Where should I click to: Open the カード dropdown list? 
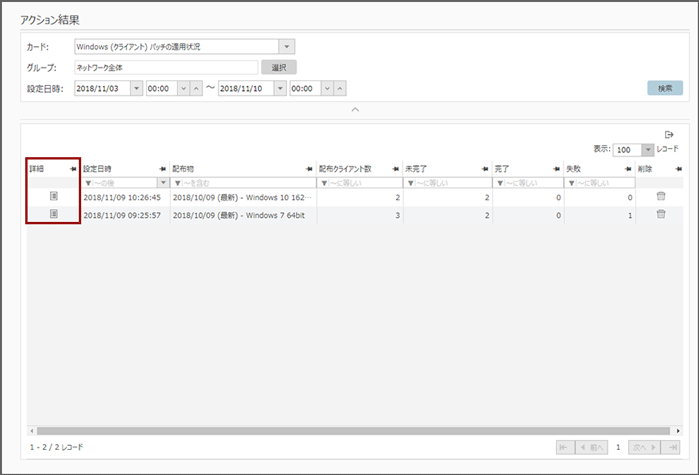287,46
